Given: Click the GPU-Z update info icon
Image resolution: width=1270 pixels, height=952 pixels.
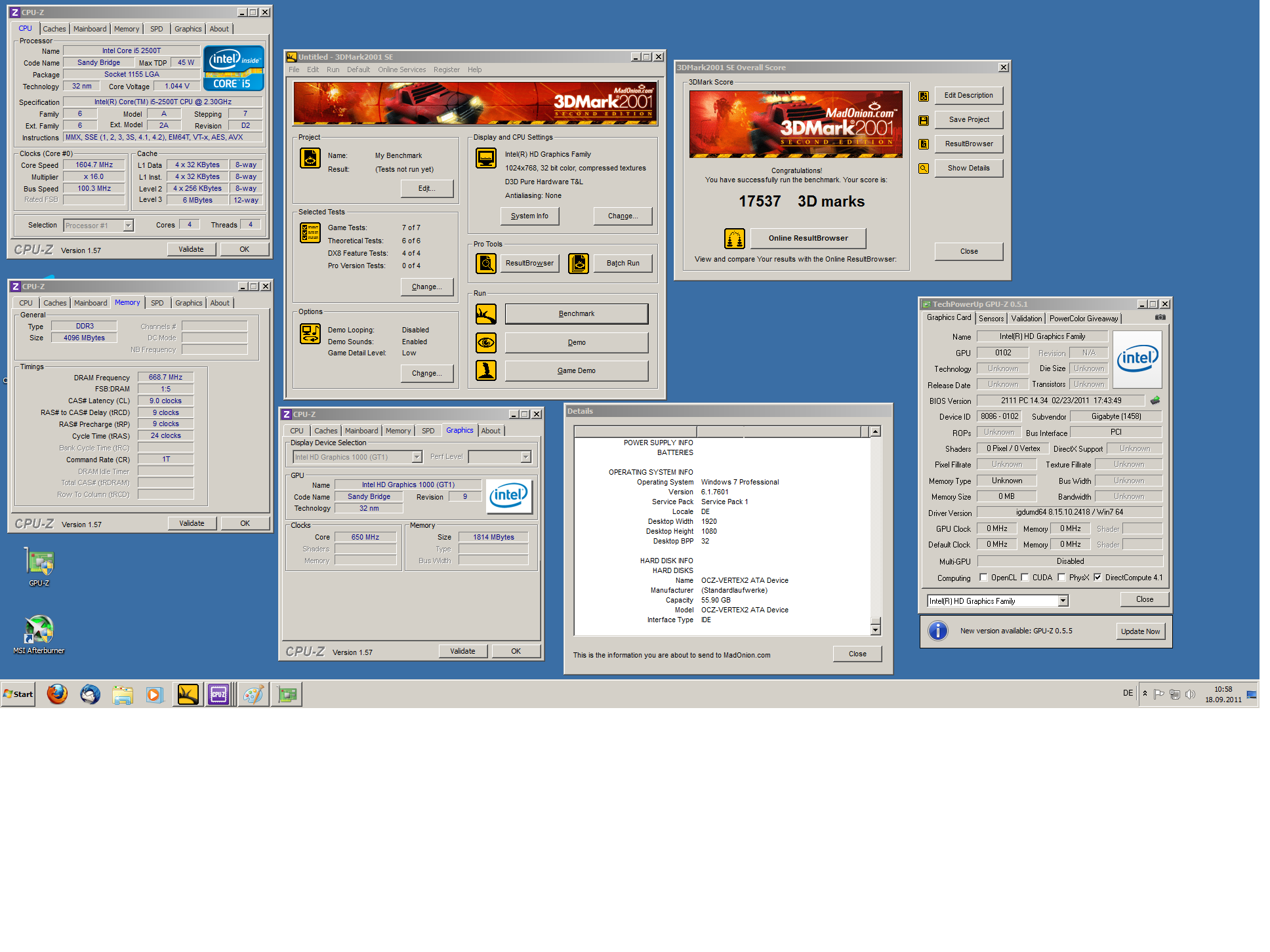Looking at the screenshot, I should tap(938, 631).
